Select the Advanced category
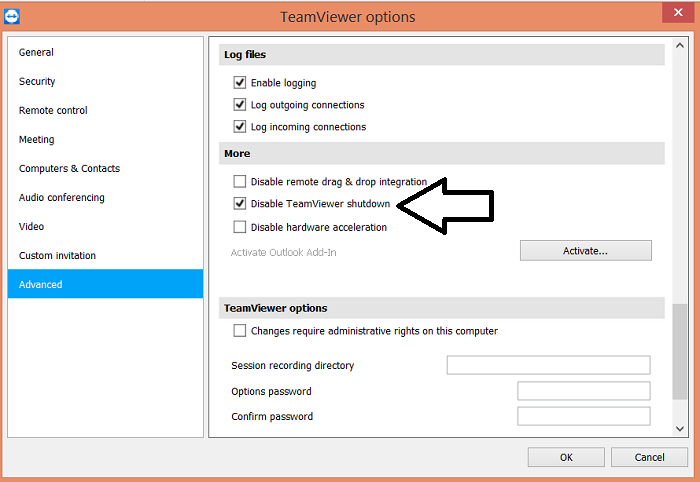Viewport: 700px width, 482px height. coord(105,284)
